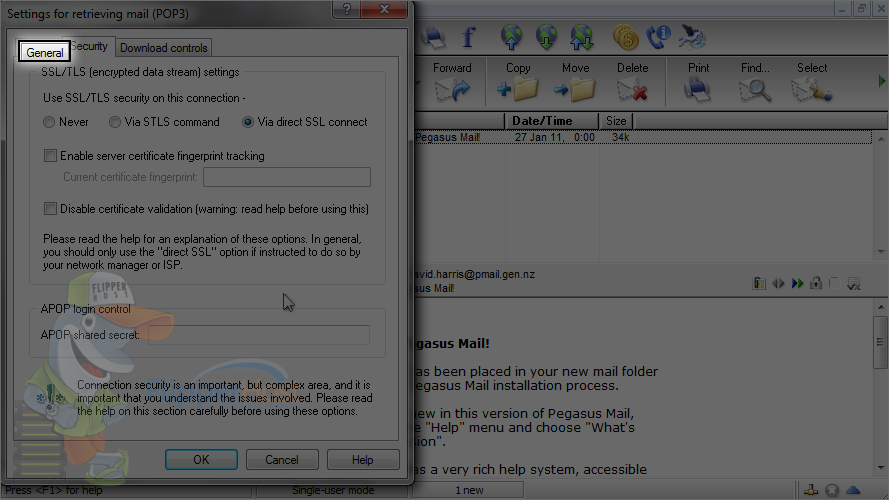Click the preview pane scrollbar thumb

880,342
